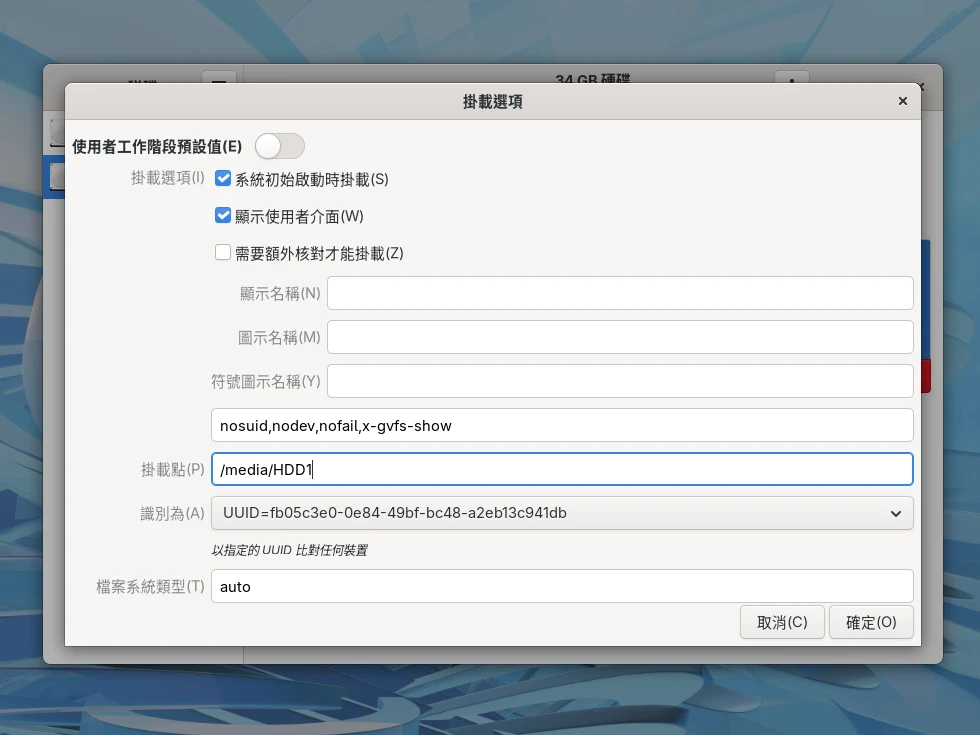Open the three-dot drive menu in header

click(791, 77)
